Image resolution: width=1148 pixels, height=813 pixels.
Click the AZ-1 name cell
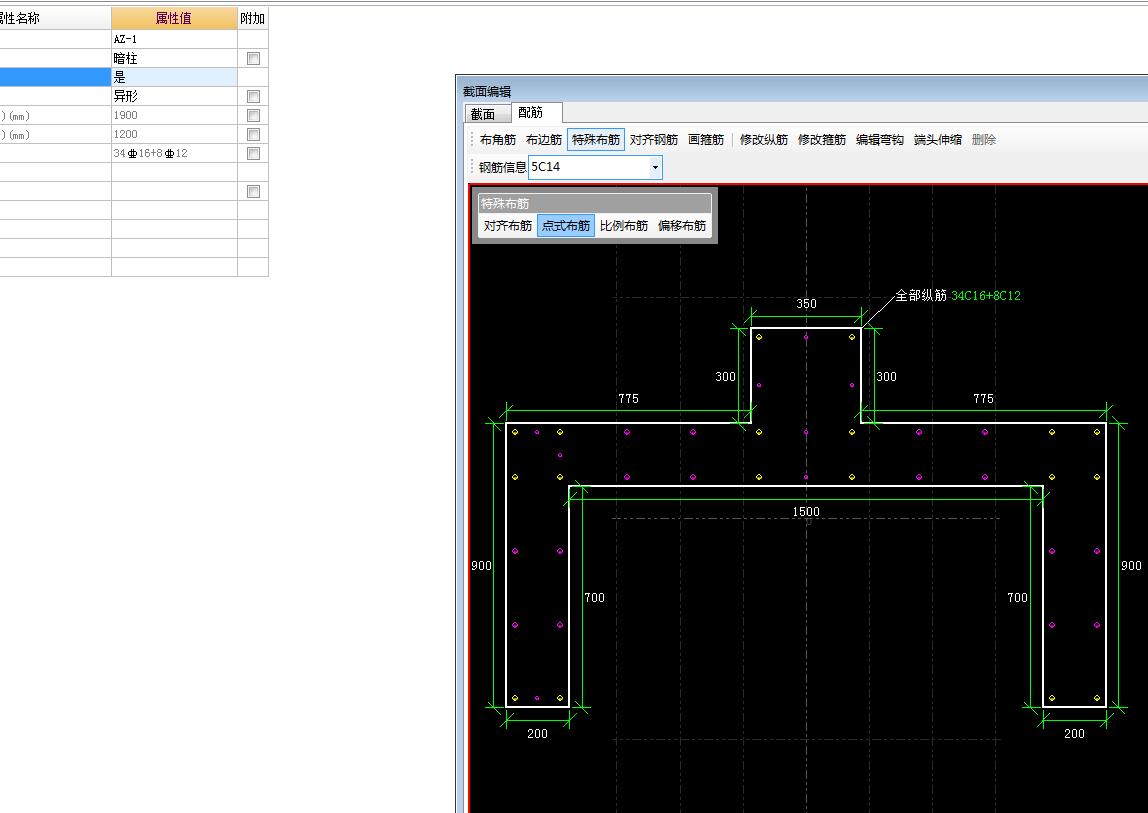[x=174, y=39]
